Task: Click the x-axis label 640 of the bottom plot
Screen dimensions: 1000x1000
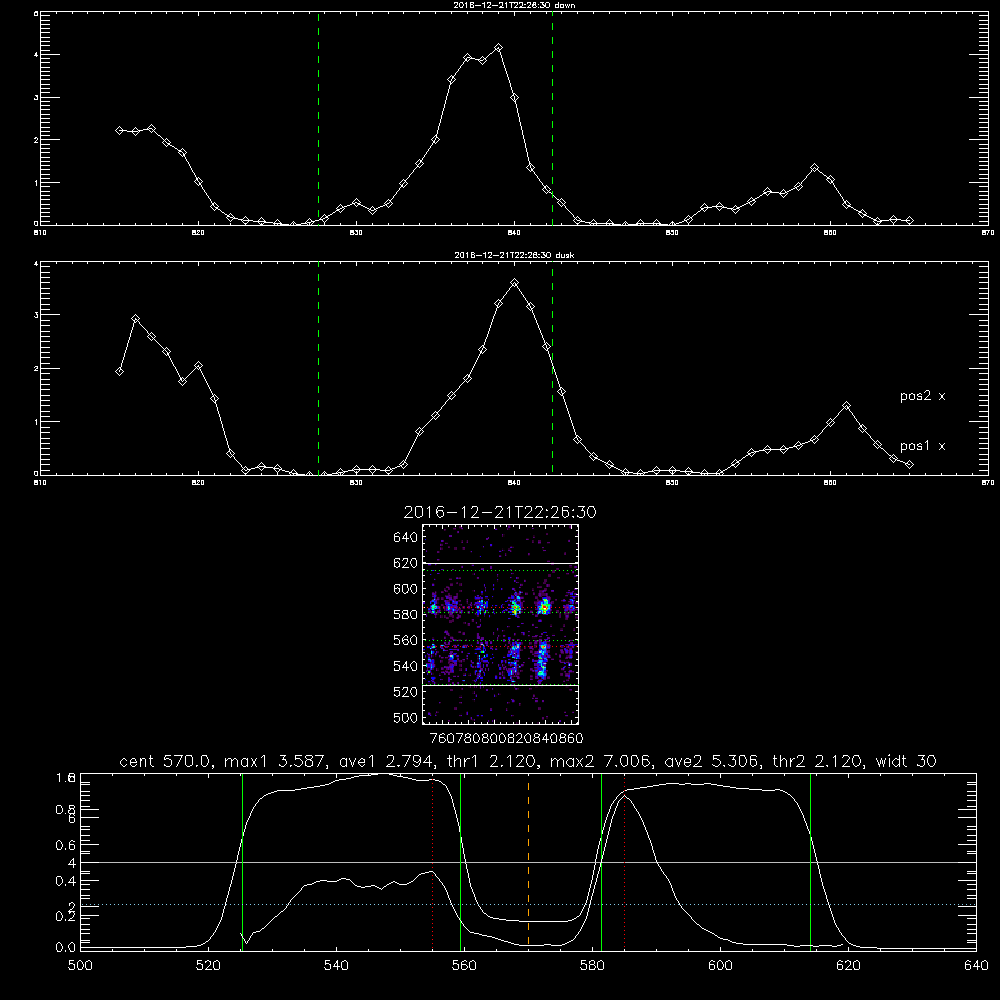Action: (x=976, y=966)
